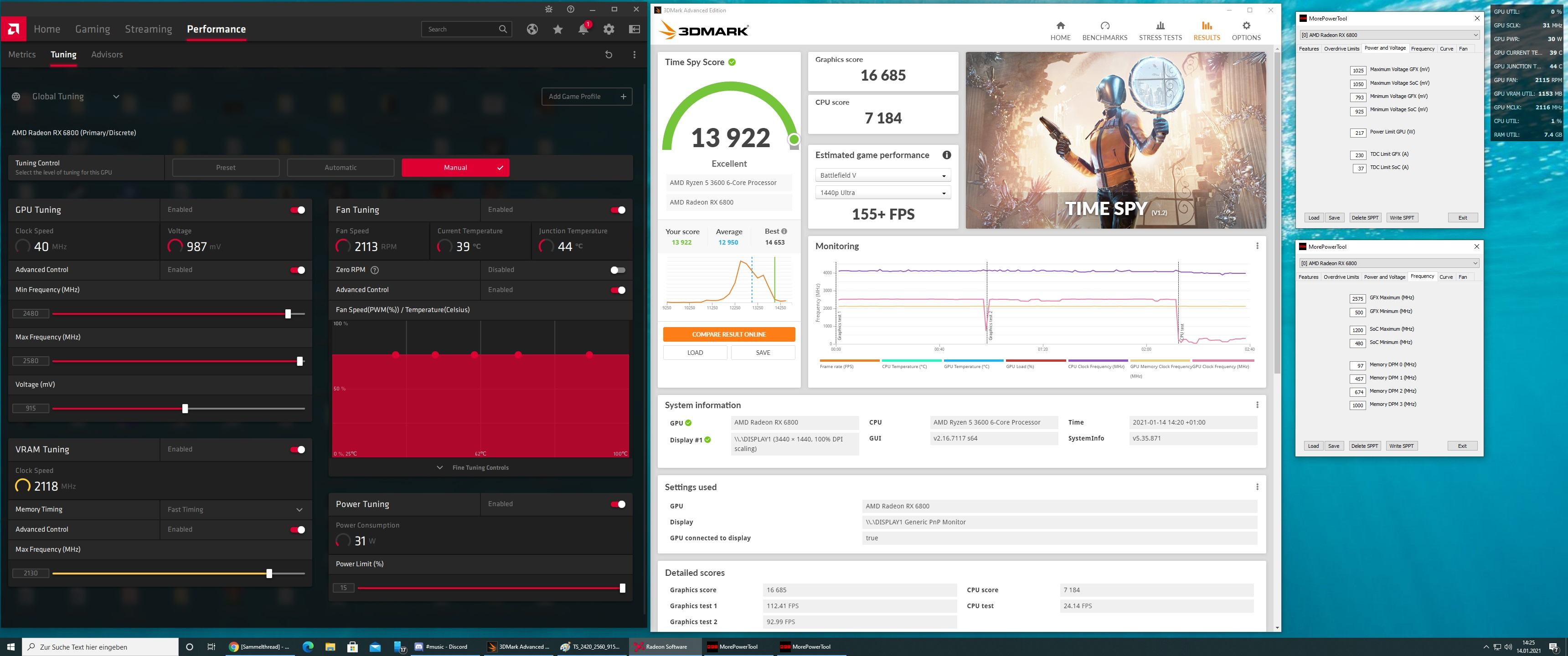Click Write SPPT in top MorePowerTool
The height and width of the screenshot is (656, 1568).
click(x=1401, y=217)
